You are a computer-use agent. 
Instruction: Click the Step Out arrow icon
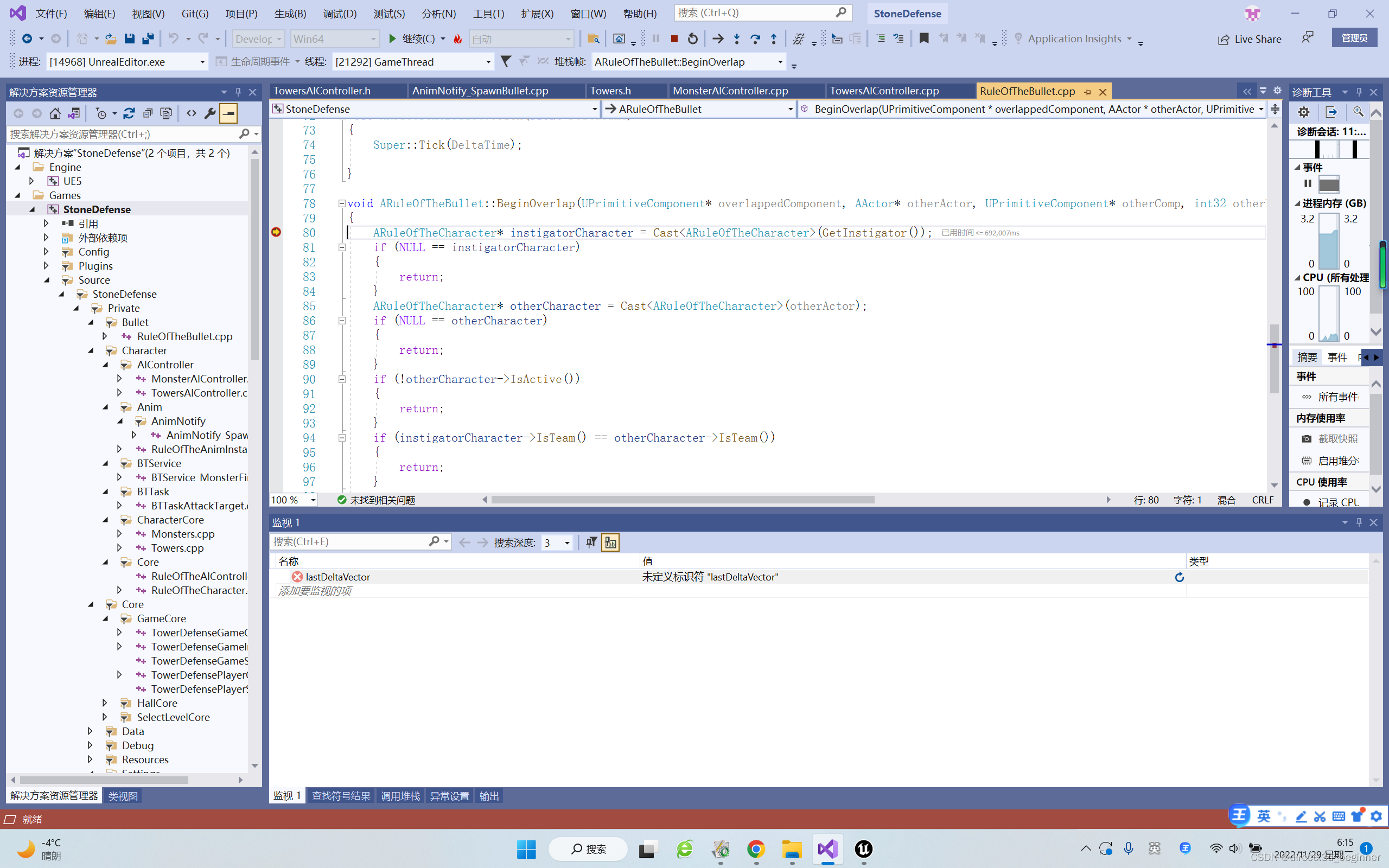click(774, 39)
